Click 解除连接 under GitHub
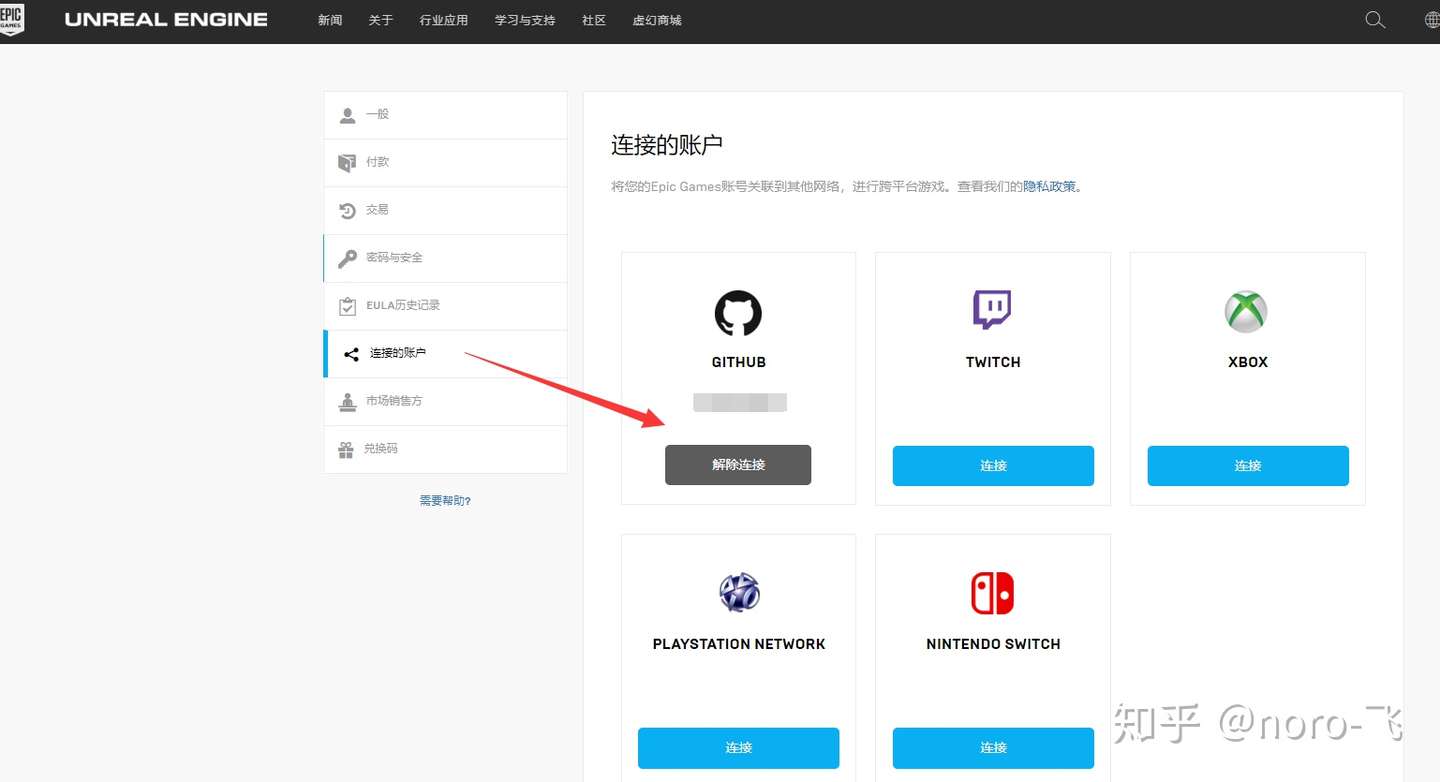Image resolution: width=1440 pixels, height=782 pixels. click(x=738, y=465)
